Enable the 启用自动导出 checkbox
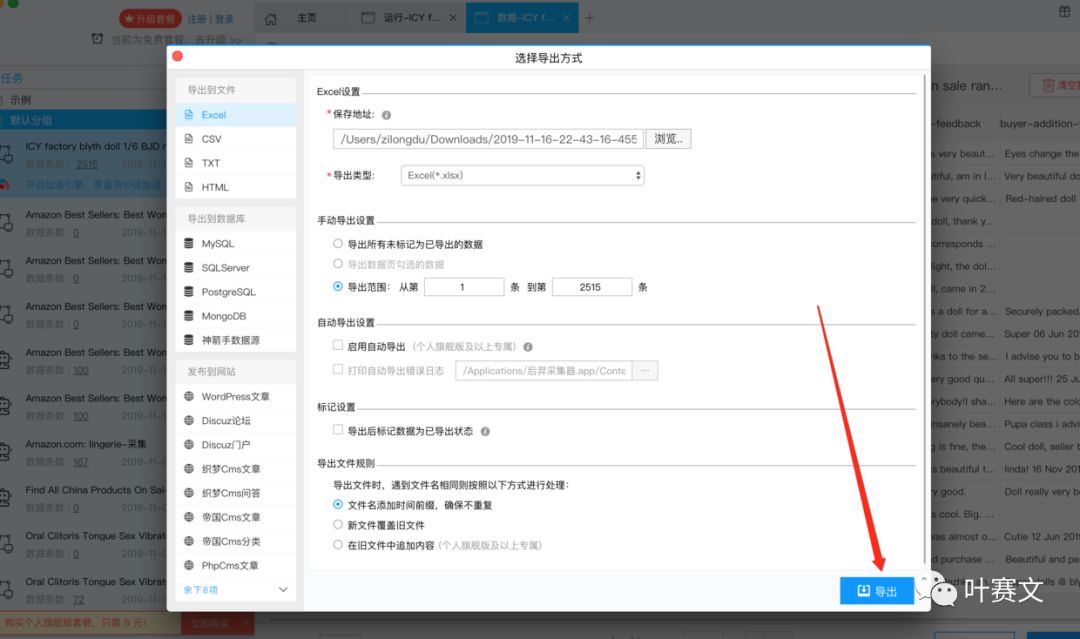Screen dimensions: 1080x639 tap(338, 346)
